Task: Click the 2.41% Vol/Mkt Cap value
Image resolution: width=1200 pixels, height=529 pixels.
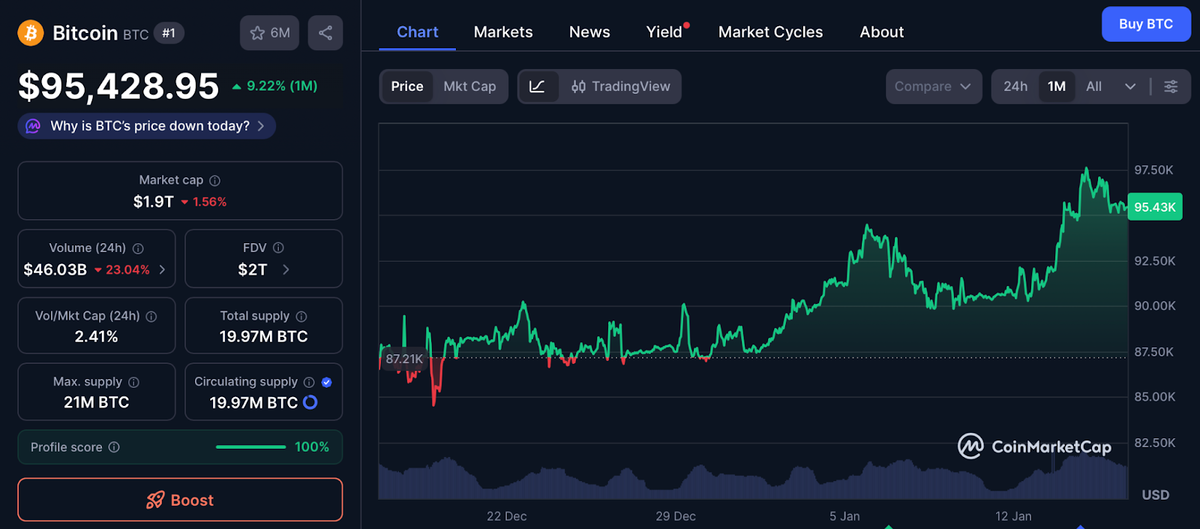Action: [97, 337]
